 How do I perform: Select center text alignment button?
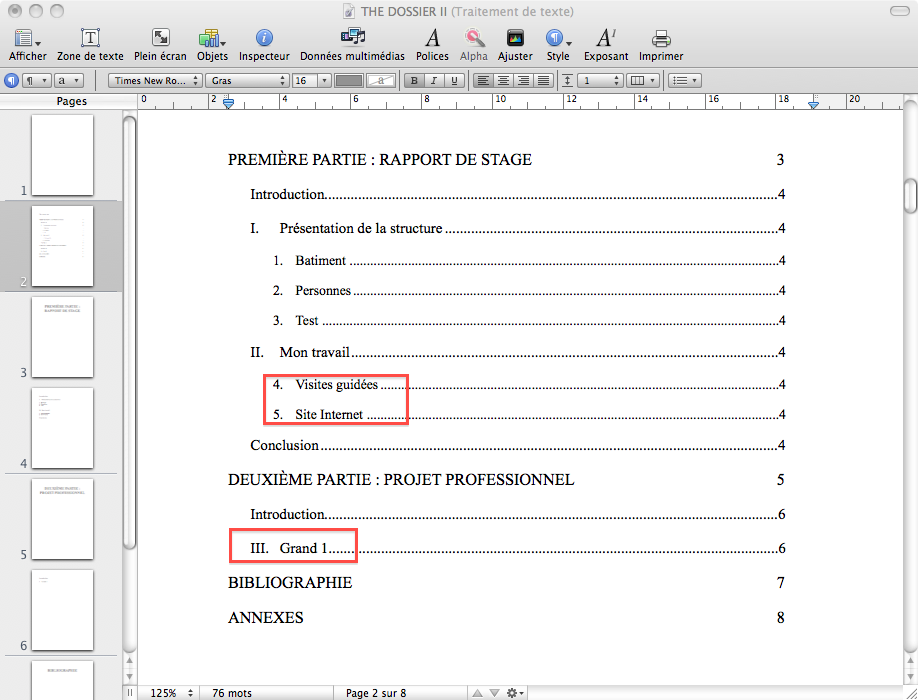tap(503, 80)
